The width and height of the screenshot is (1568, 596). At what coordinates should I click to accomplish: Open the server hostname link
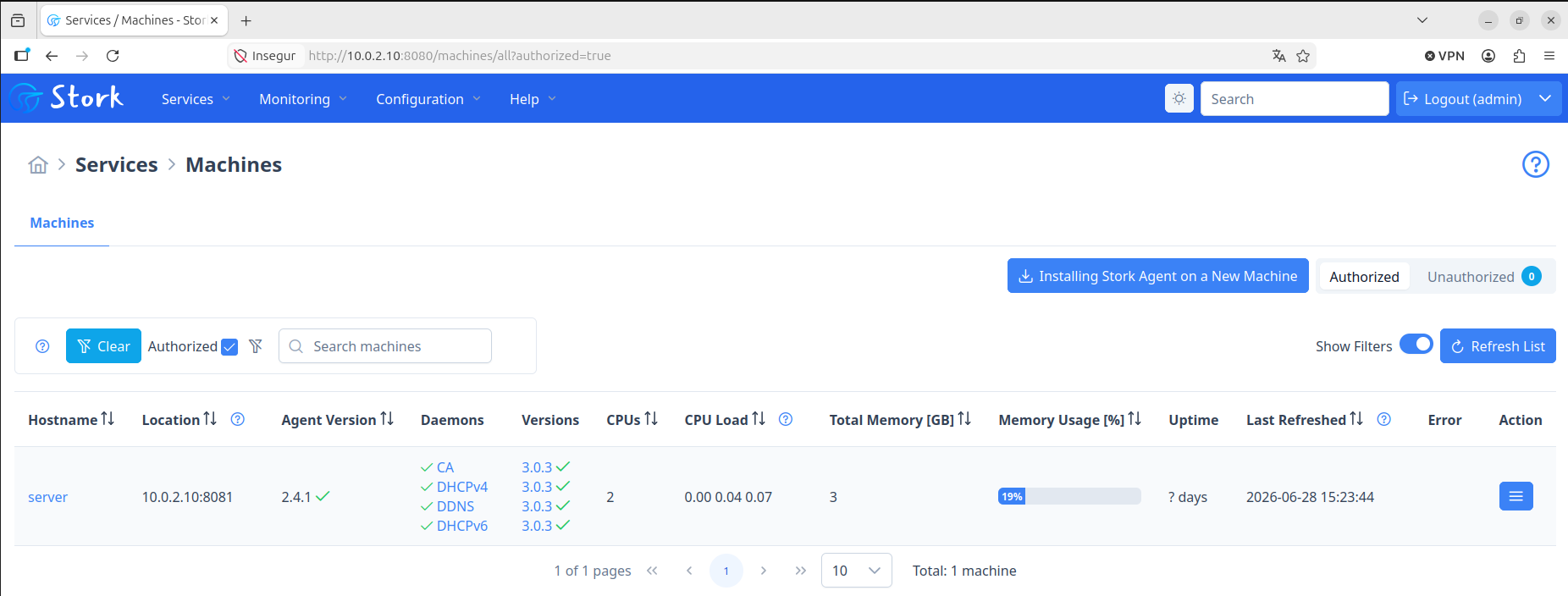coord(47,497)
